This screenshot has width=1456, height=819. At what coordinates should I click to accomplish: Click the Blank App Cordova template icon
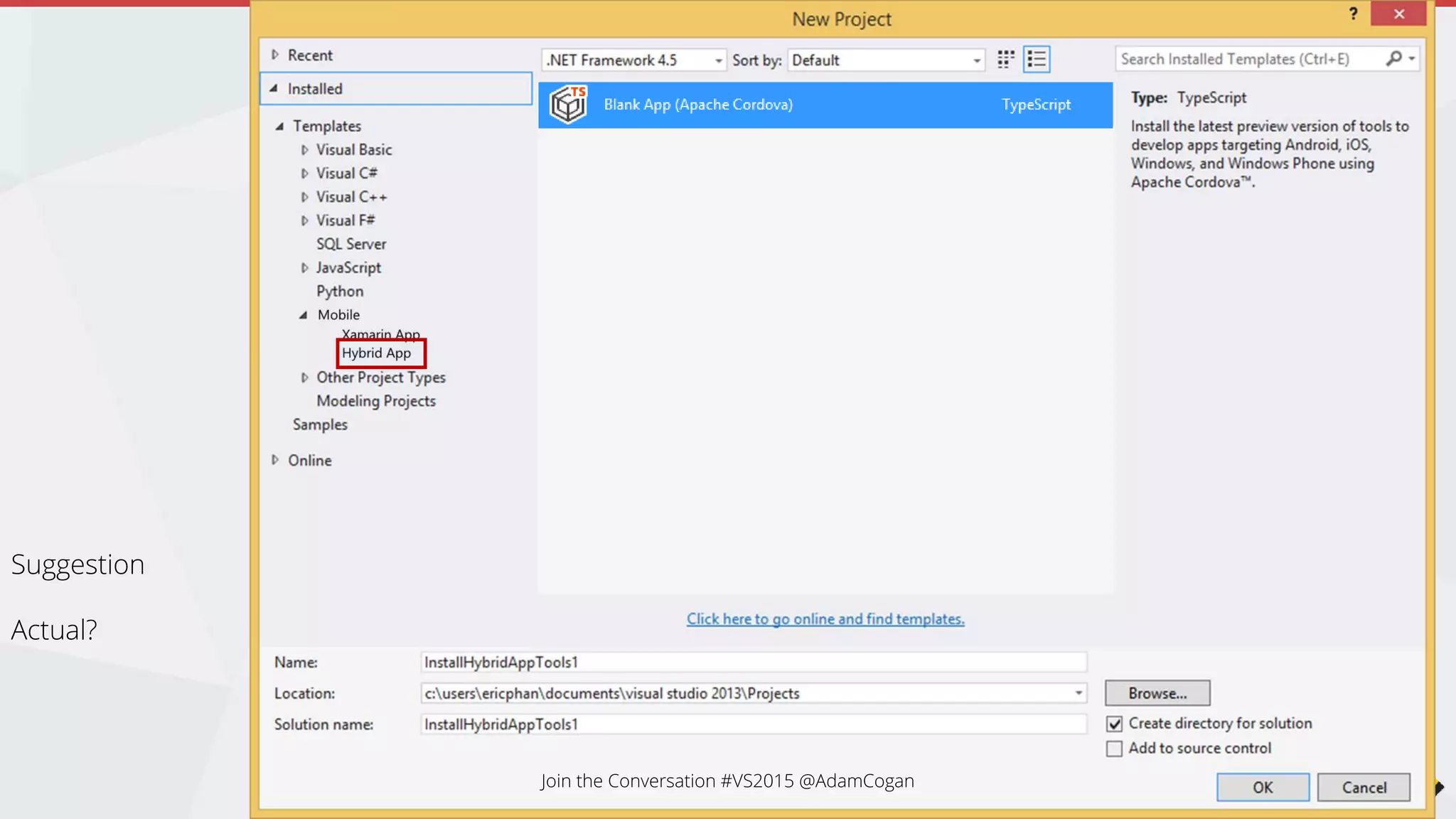tap(568, 105)
